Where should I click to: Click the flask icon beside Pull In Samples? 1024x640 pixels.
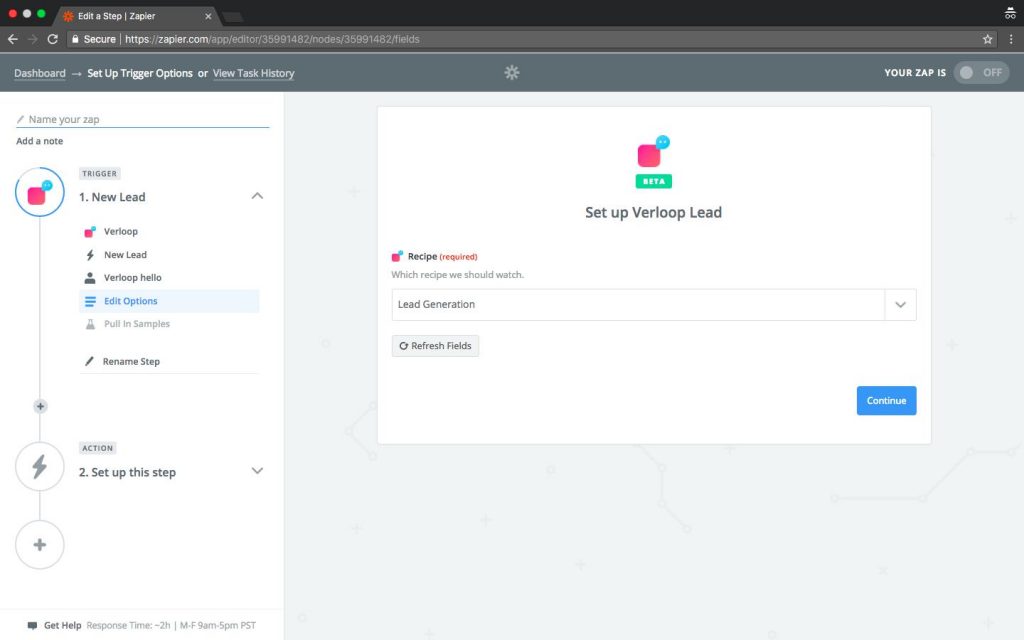pos(90,324)
